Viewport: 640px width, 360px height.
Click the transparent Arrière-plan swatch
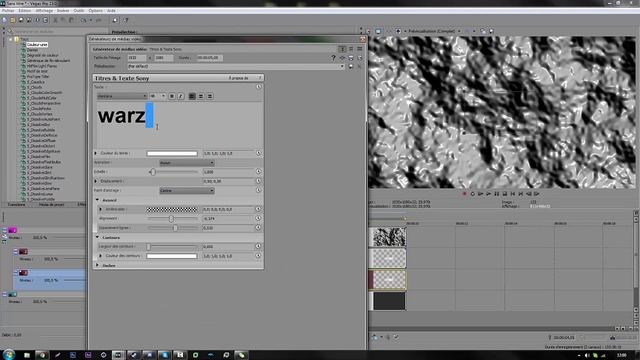[x=172, y=209]
